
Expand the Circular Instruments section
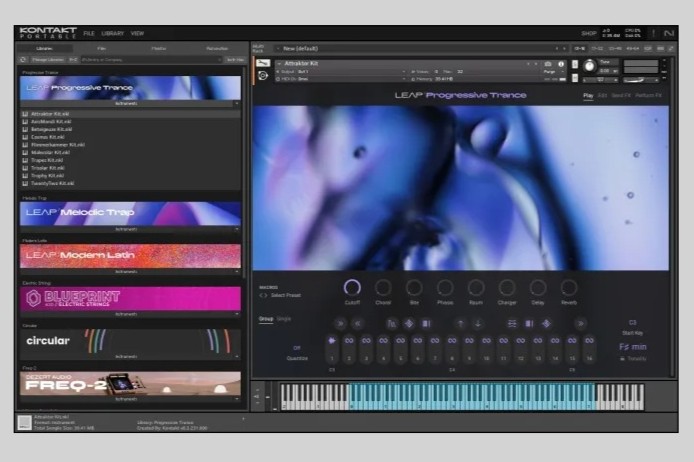click(237, 356)
